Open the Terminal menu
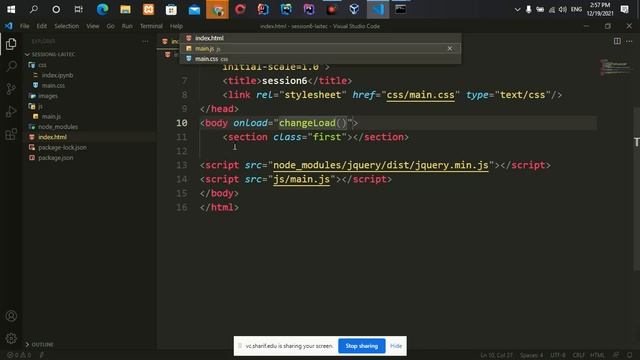 point(151,26)
